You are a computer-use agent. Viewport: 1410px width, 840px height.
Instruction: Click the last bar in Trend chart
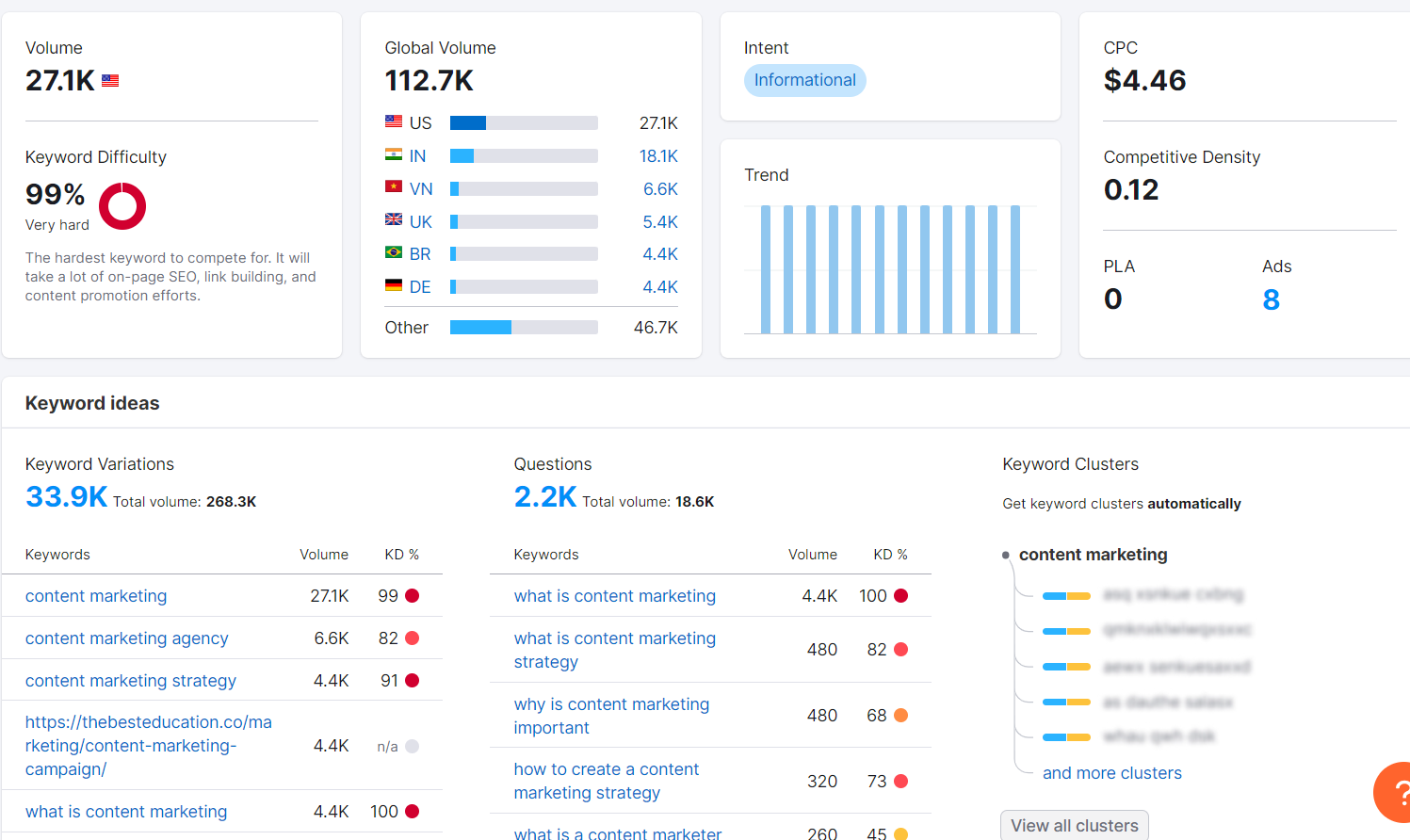click(1015, 269)
